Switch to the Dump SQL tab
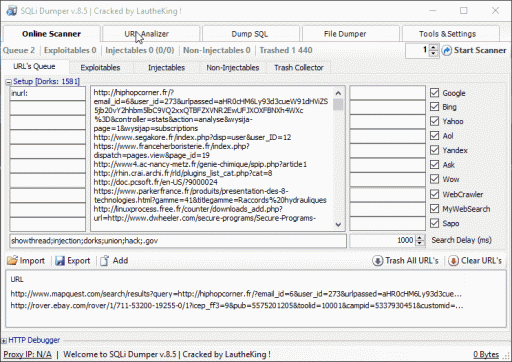Screen dimensions: 512x362 (250, 34)
